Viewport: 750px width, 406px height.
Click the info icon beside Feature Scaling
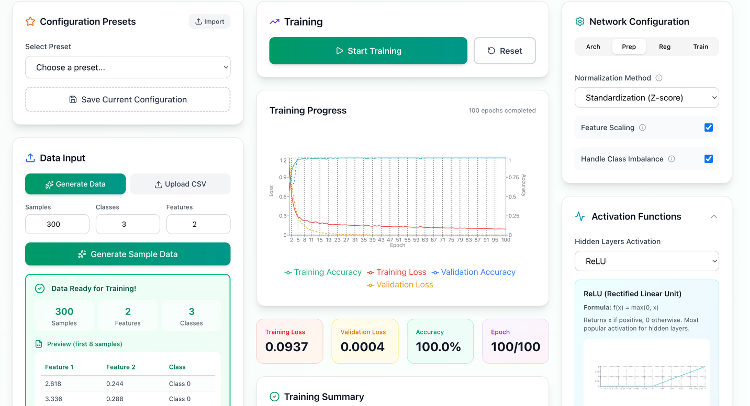(x=642, y=128)
